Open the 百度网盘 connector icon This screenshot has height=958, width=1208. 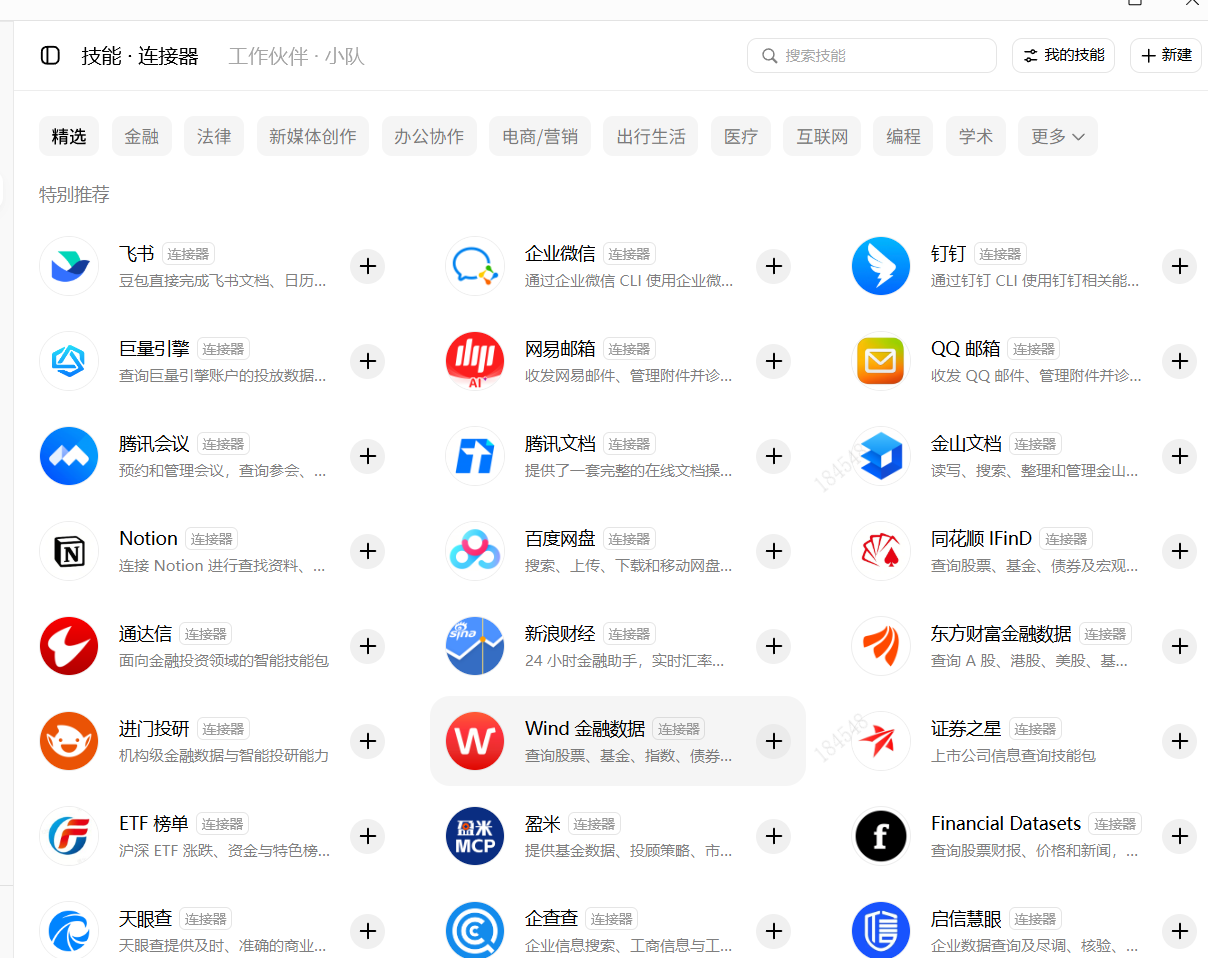(x=475, y=551)
